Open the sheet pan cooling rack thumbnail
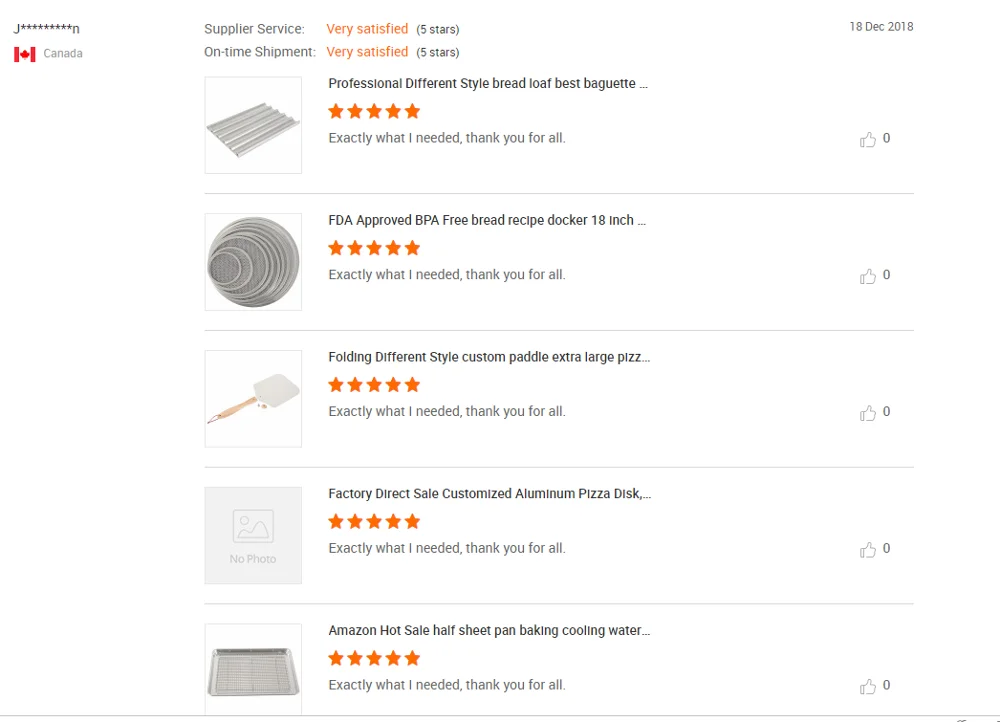This screenshot has height=722, width=1000. [253, 668]
